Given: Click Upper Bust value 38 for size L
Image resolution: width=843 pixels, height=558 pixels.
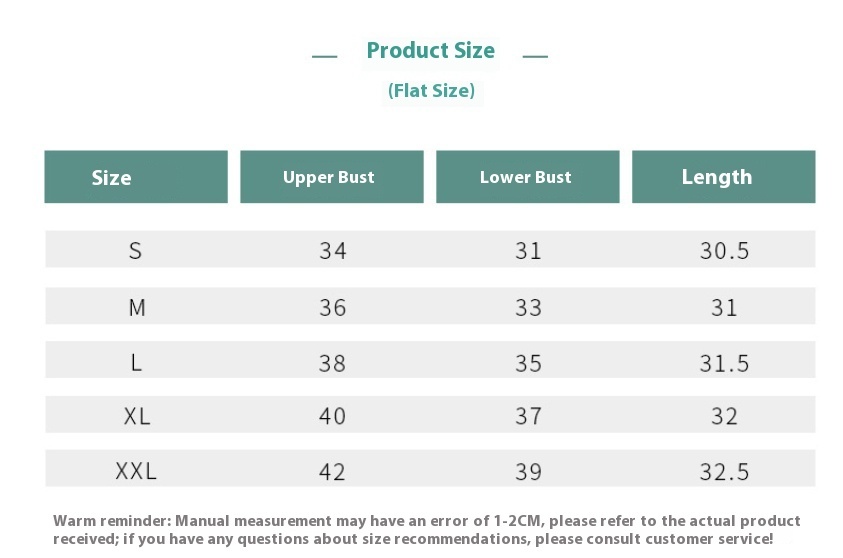Looking at the screenshot, I should pyautogui.click(x=333, y=363).
